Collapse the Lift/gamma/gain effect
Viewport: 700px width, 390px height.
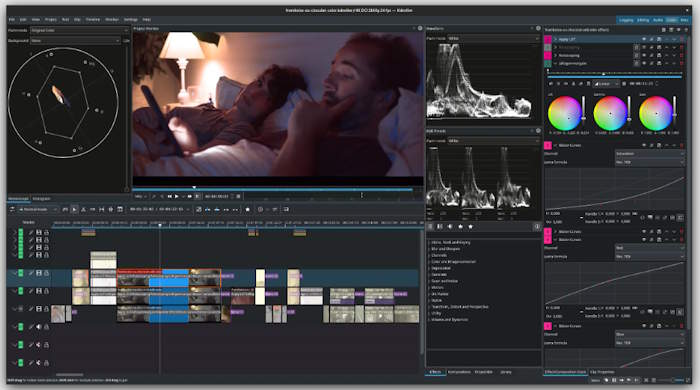click(556, 63)
